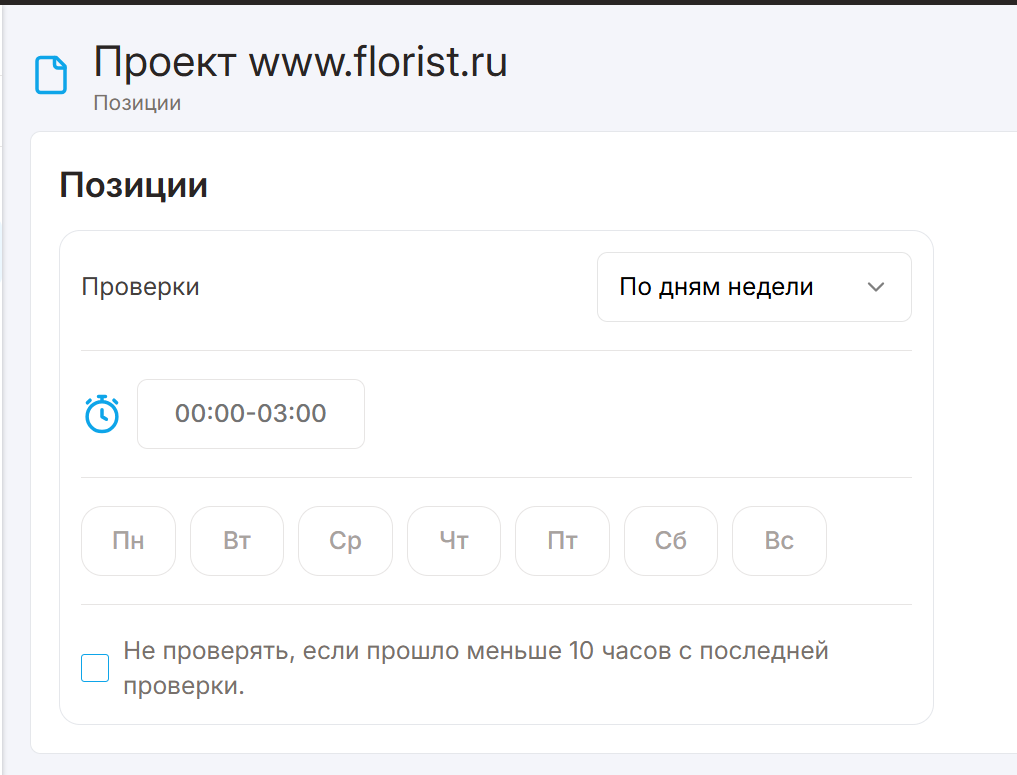
Task: Enable the Чт weekday button
Action: tap(454, 541)
